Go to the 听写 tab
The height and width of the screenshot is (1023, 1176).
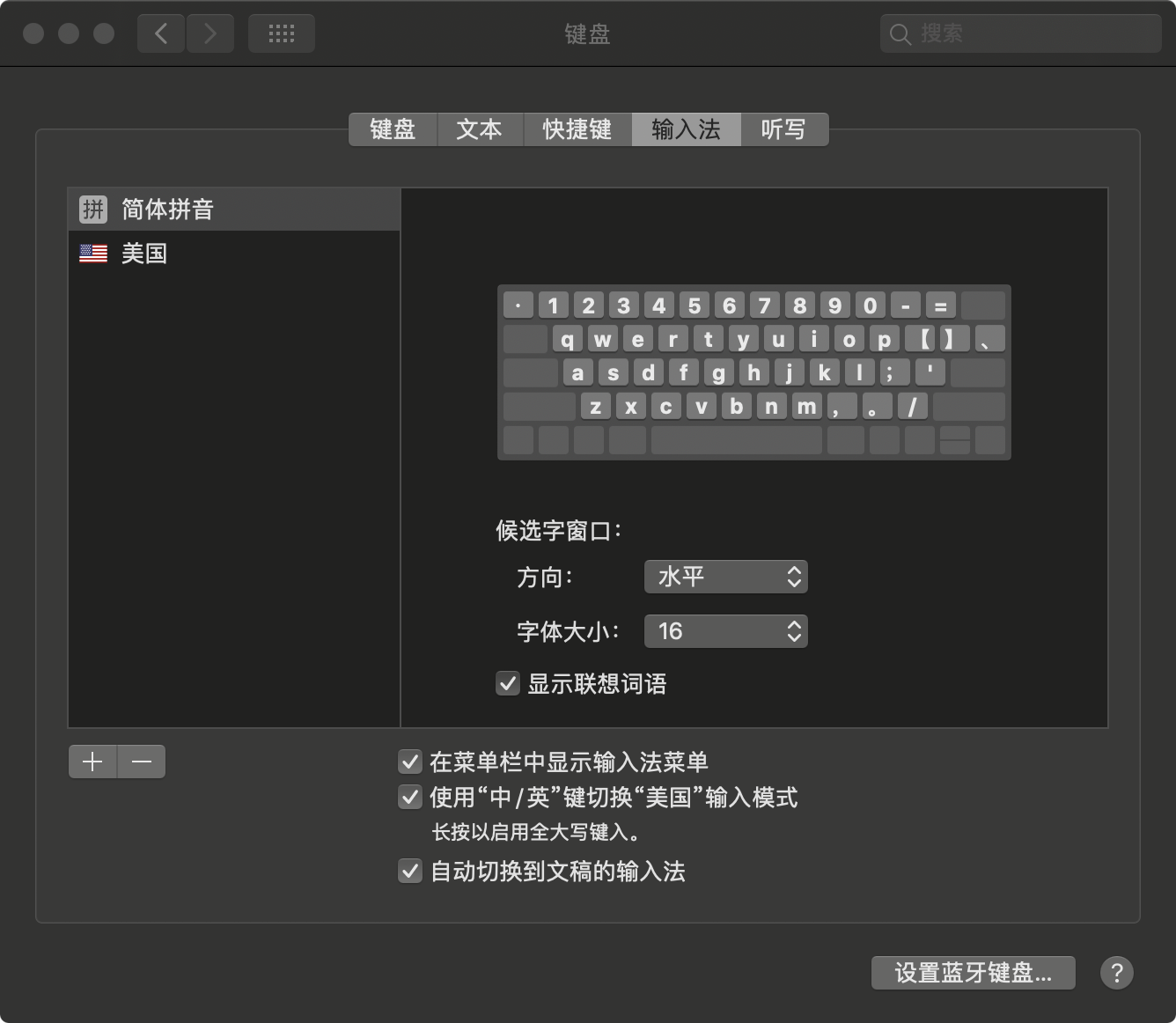tap(783, 129)
